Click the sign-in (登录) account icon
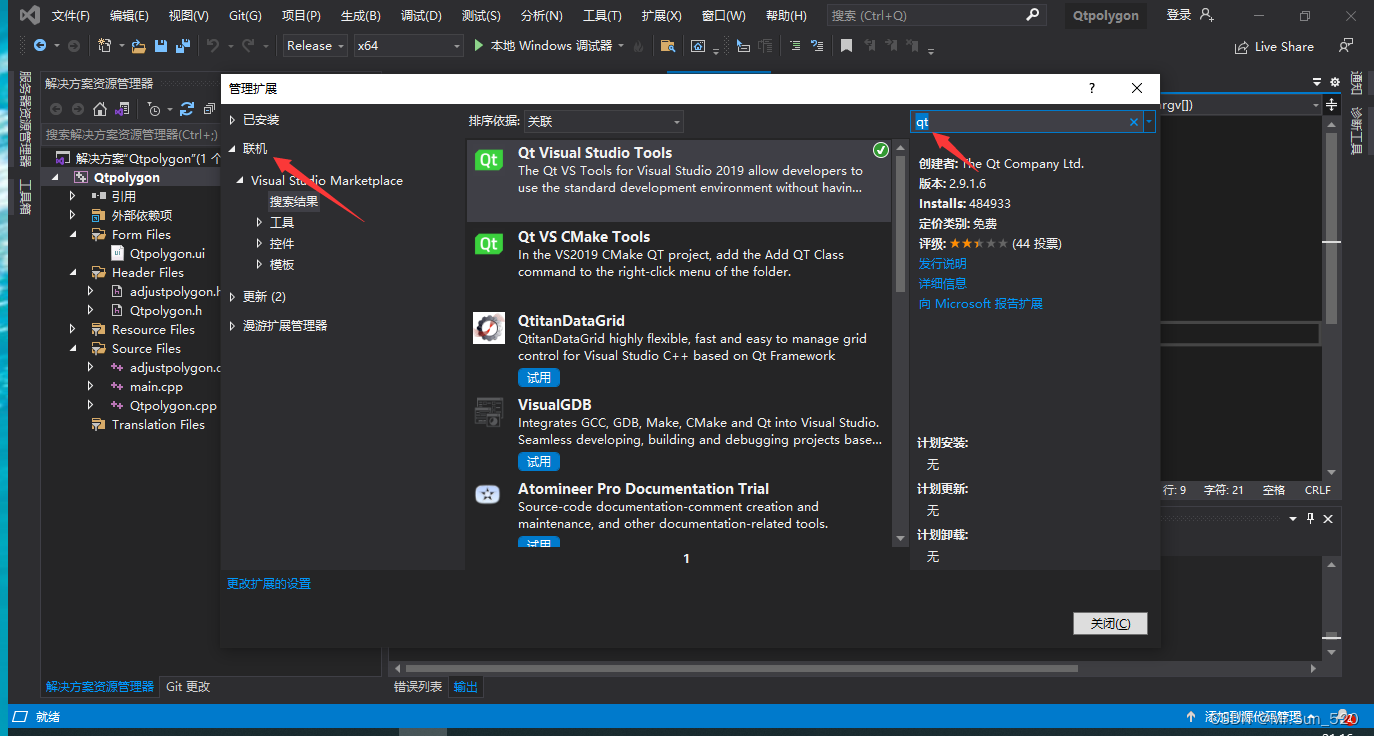This screenshot has height=736, width=1374. 1206,15
